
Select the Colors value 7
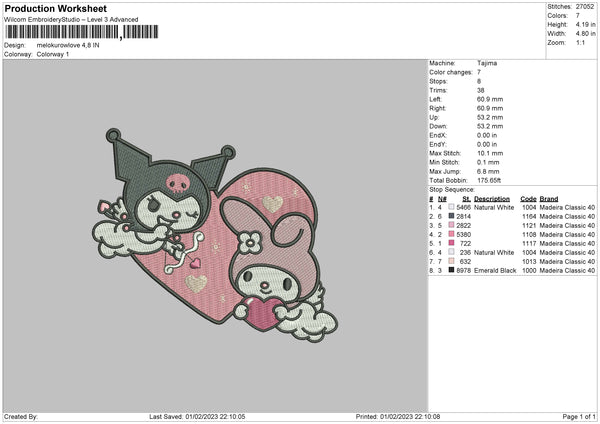coord(577,16)
